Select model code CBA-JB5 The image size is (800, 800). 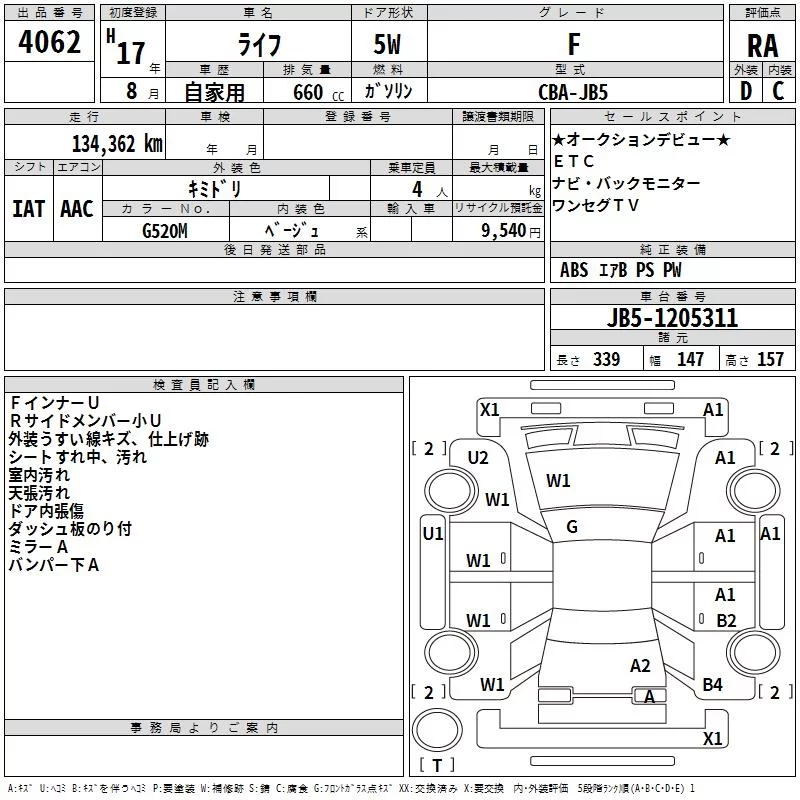click(573, 92)
